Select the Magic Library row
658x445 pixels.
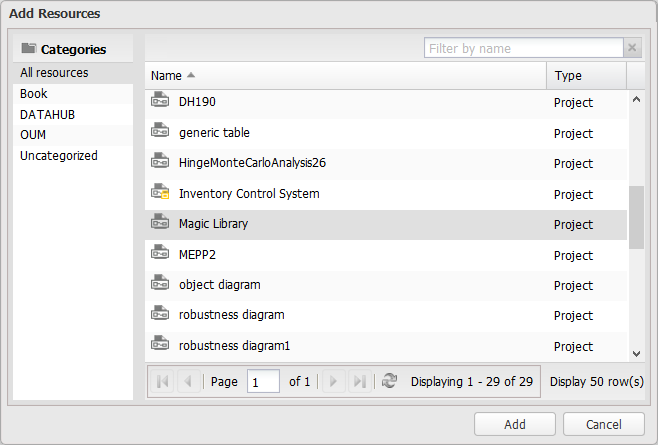[x=350, y=224]
